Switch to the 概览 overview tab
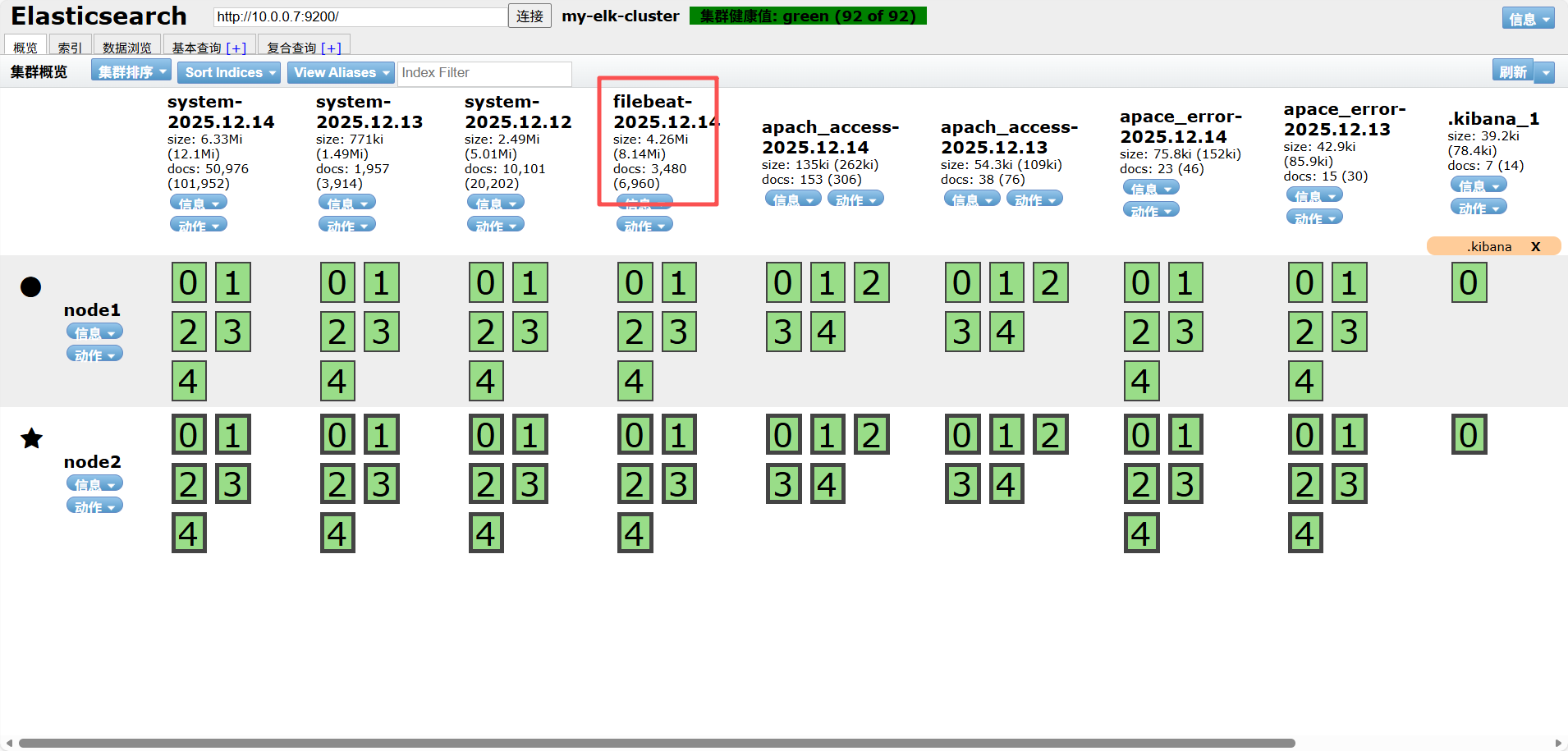 click(25, 47)
